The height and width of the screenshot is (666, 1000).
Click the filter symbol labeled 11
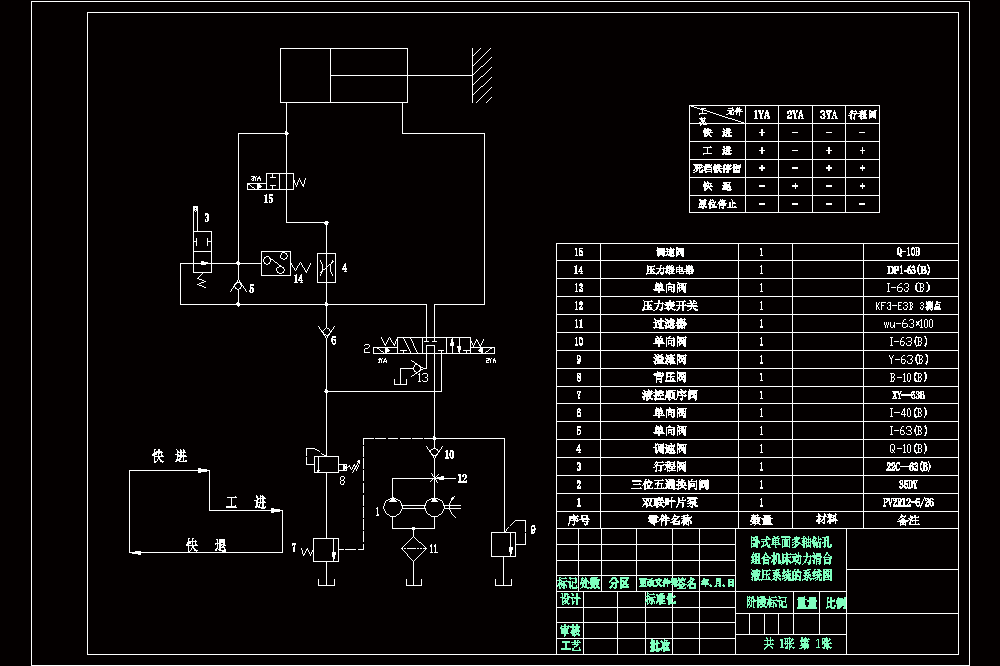click(x=414, y=548)
